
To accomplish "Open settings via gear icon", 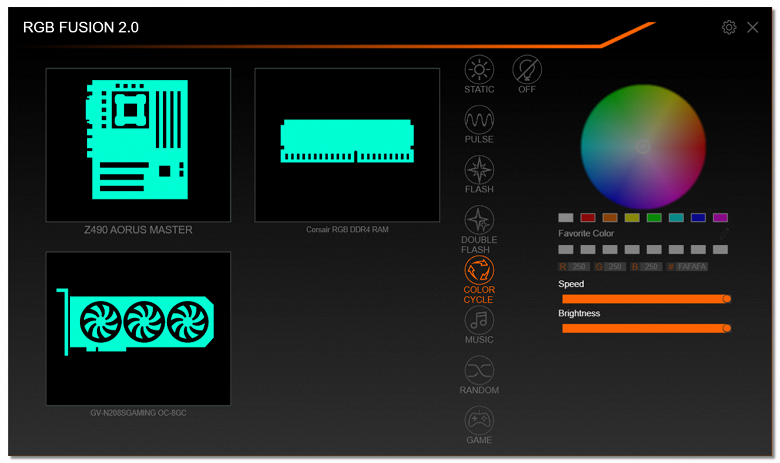I will click(x=729, y=27).
